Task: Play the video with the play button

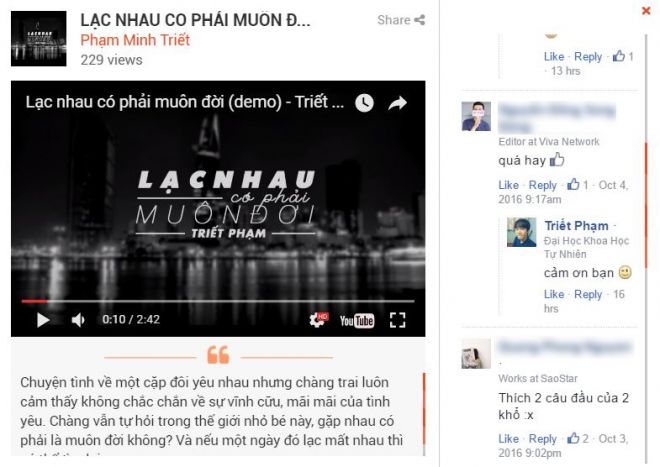Action: 43,320
